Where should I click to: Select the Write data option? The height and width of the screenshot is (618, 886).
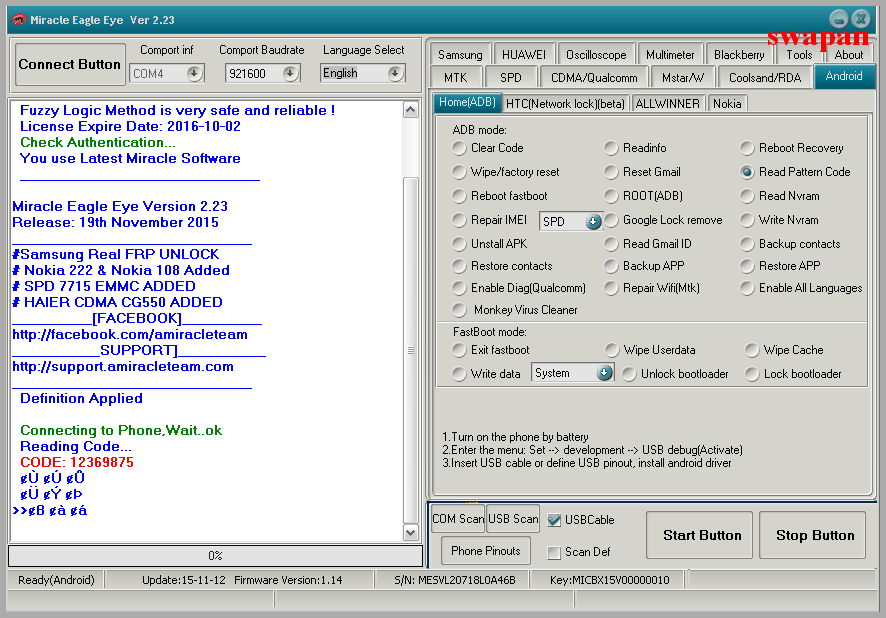tap(459, 374)
